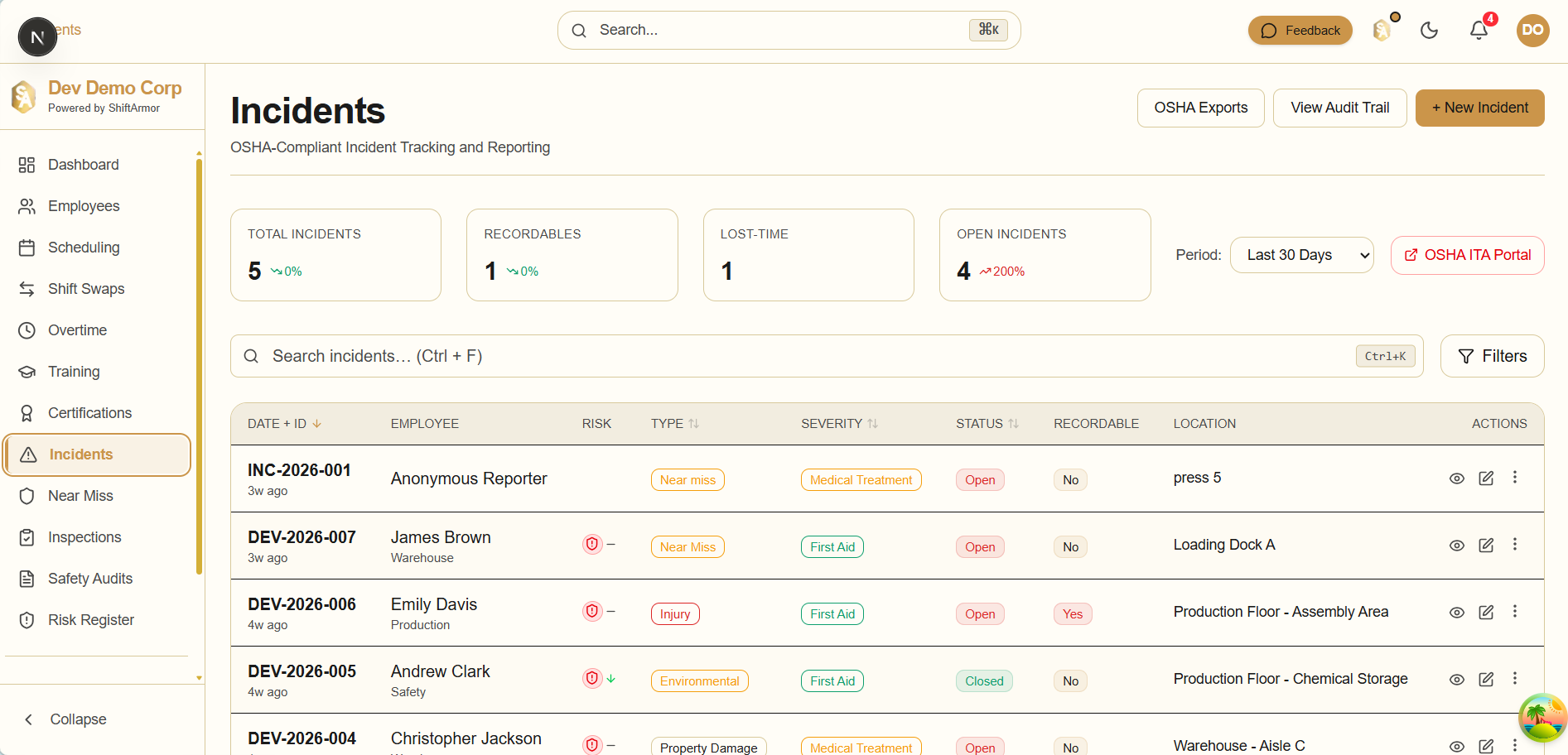Open Period Last 30 Days dropdown
This screenshot has height=755, width=1568.
pos(1302,255)
